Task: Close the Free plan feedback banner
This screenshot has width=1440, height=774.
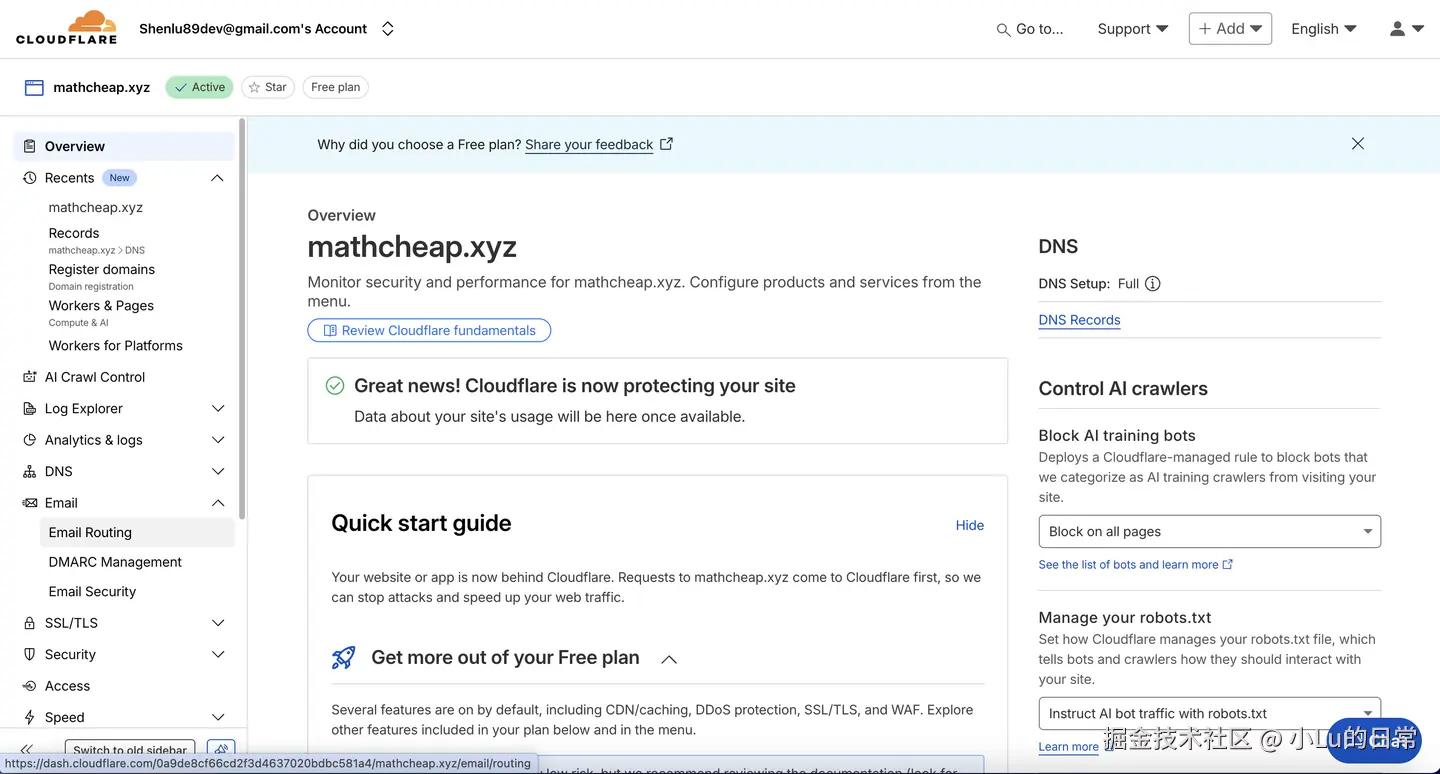Action: (x=1357, y=144)
